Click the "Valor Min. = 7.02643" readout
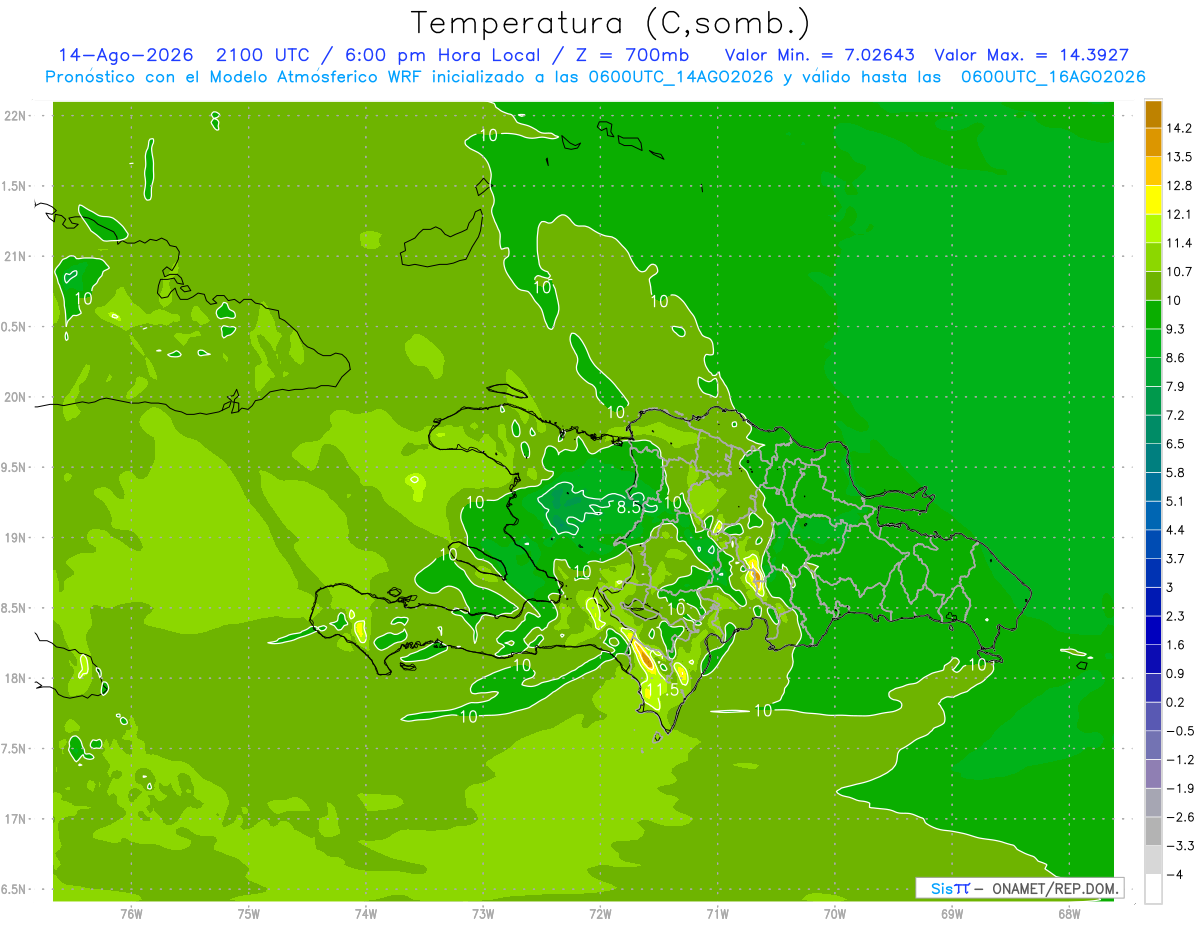This screenshot has height=927, width=1200. [819, 55]
